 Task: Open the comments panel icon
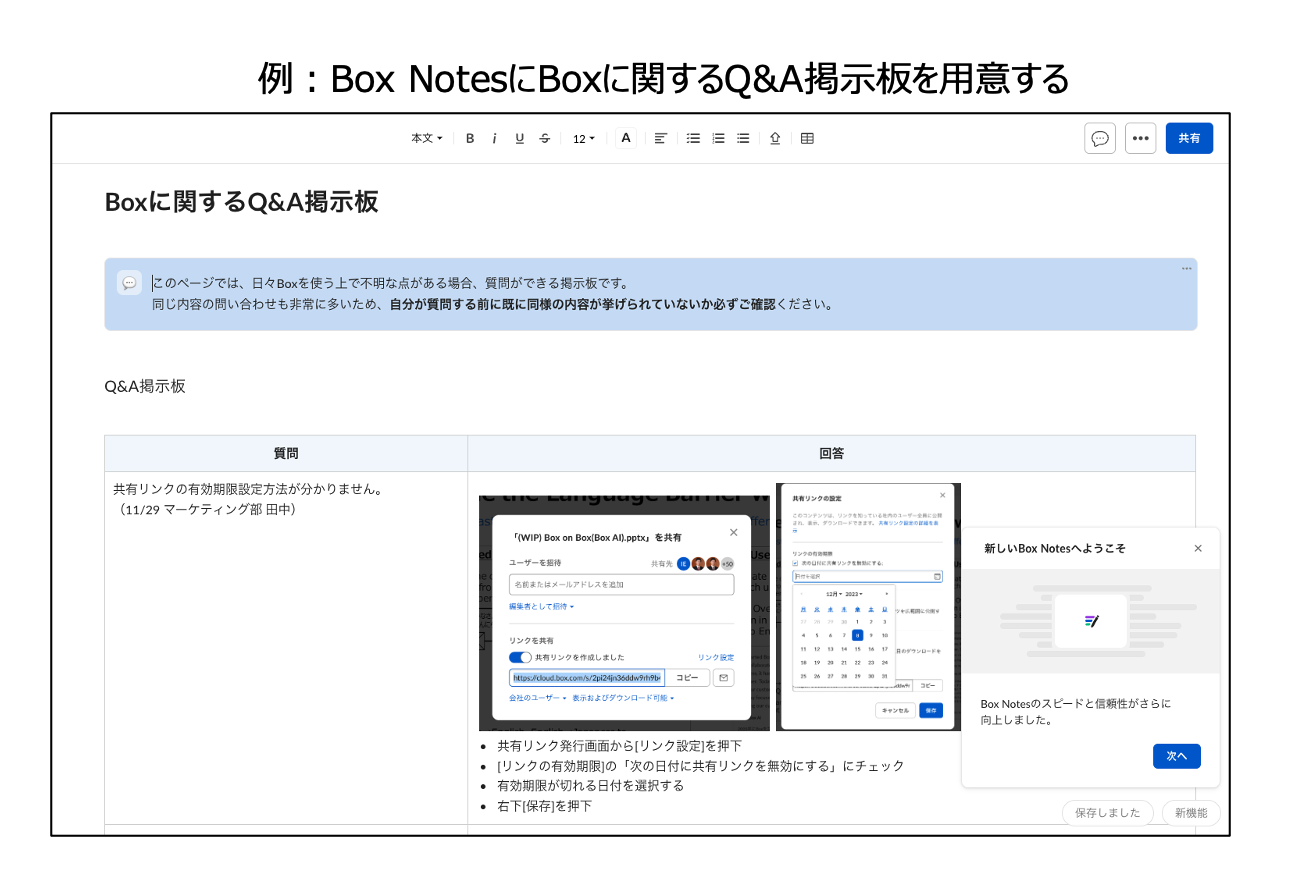pyautogui.click(x=1100, y=139)
